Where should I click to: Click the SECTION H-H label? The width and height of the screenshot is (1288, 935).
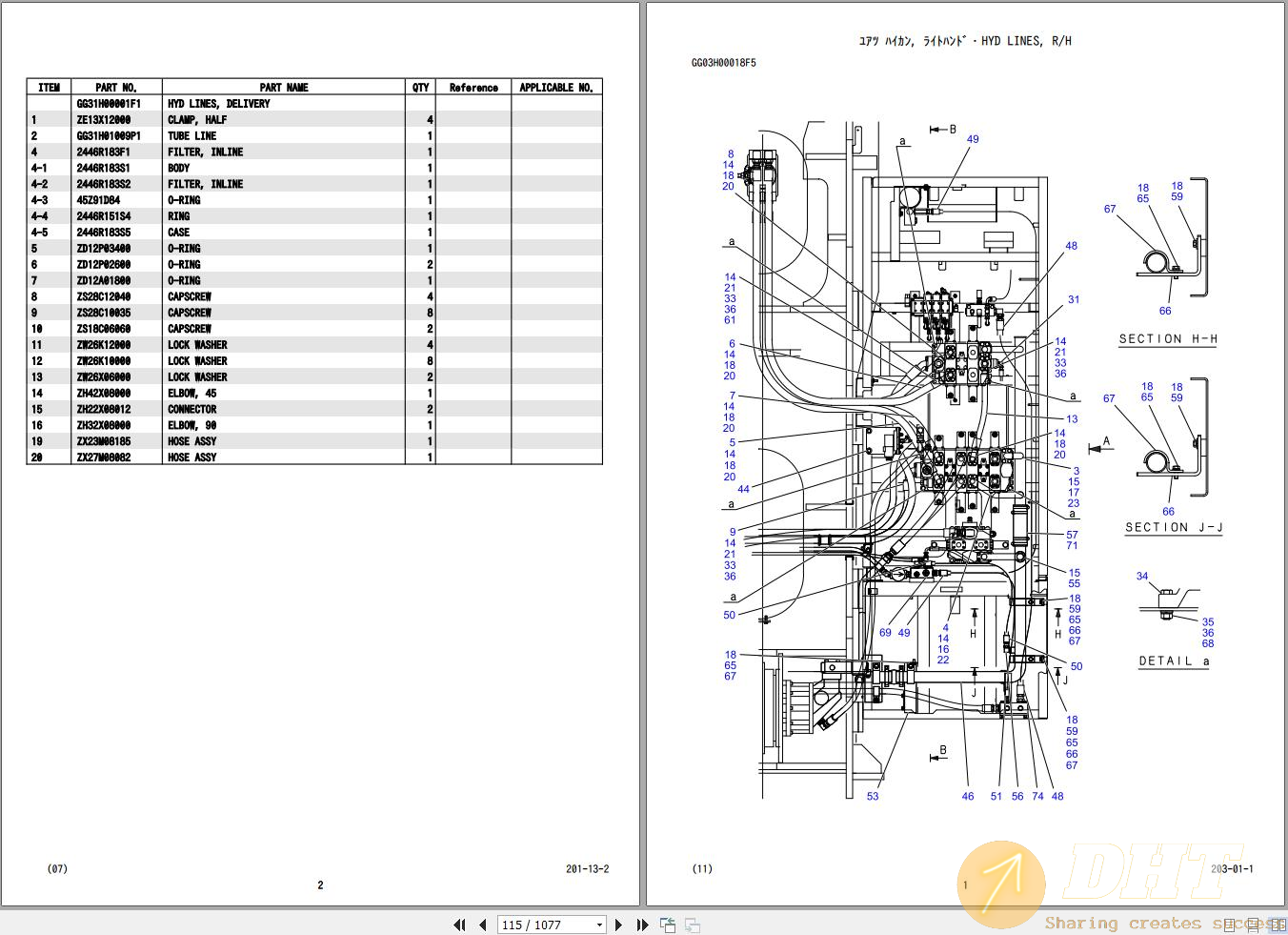(x=1168, y=339)
